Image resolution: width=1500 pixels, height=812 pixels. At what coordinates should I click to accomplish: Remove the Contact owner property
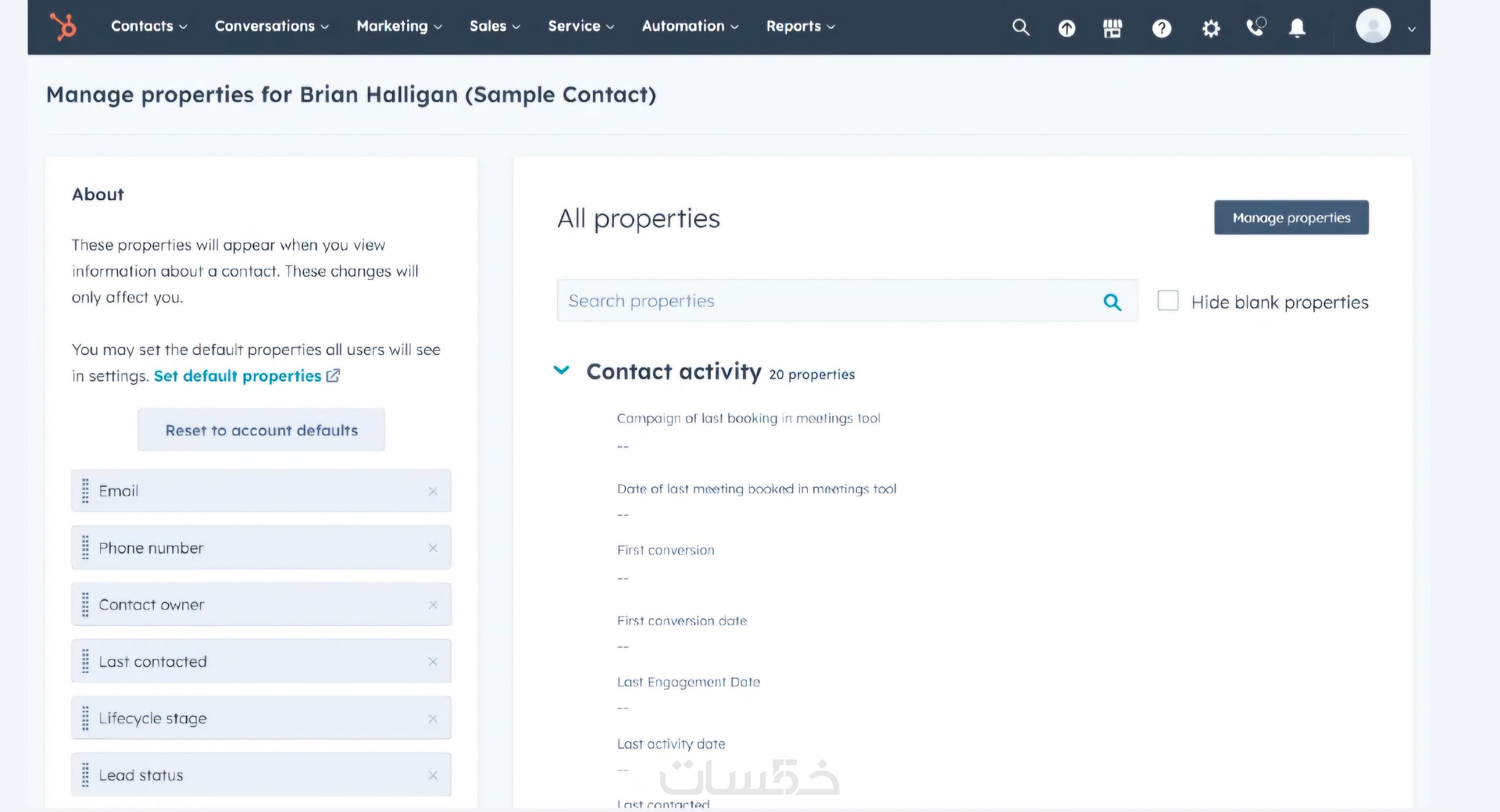(433, 605)
